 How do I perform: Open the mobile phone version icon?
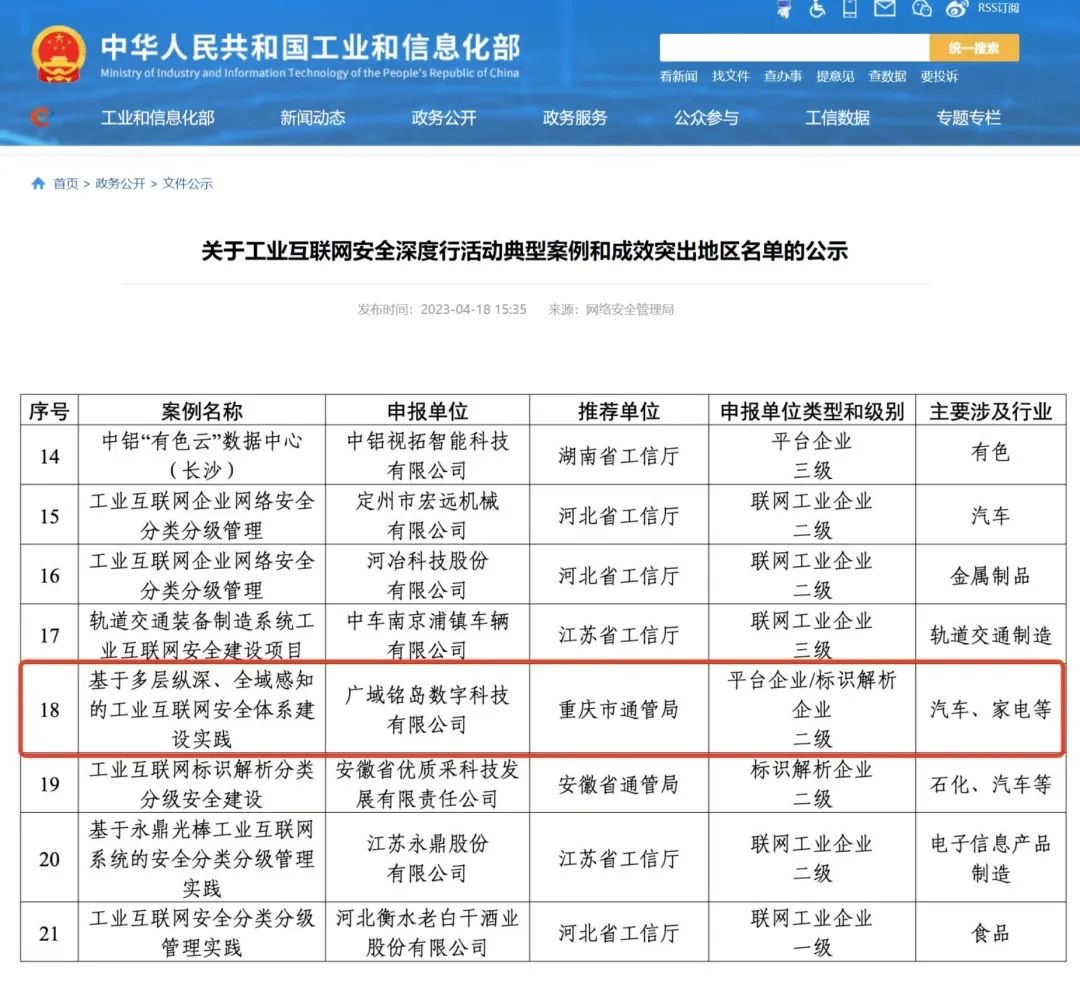850,9
